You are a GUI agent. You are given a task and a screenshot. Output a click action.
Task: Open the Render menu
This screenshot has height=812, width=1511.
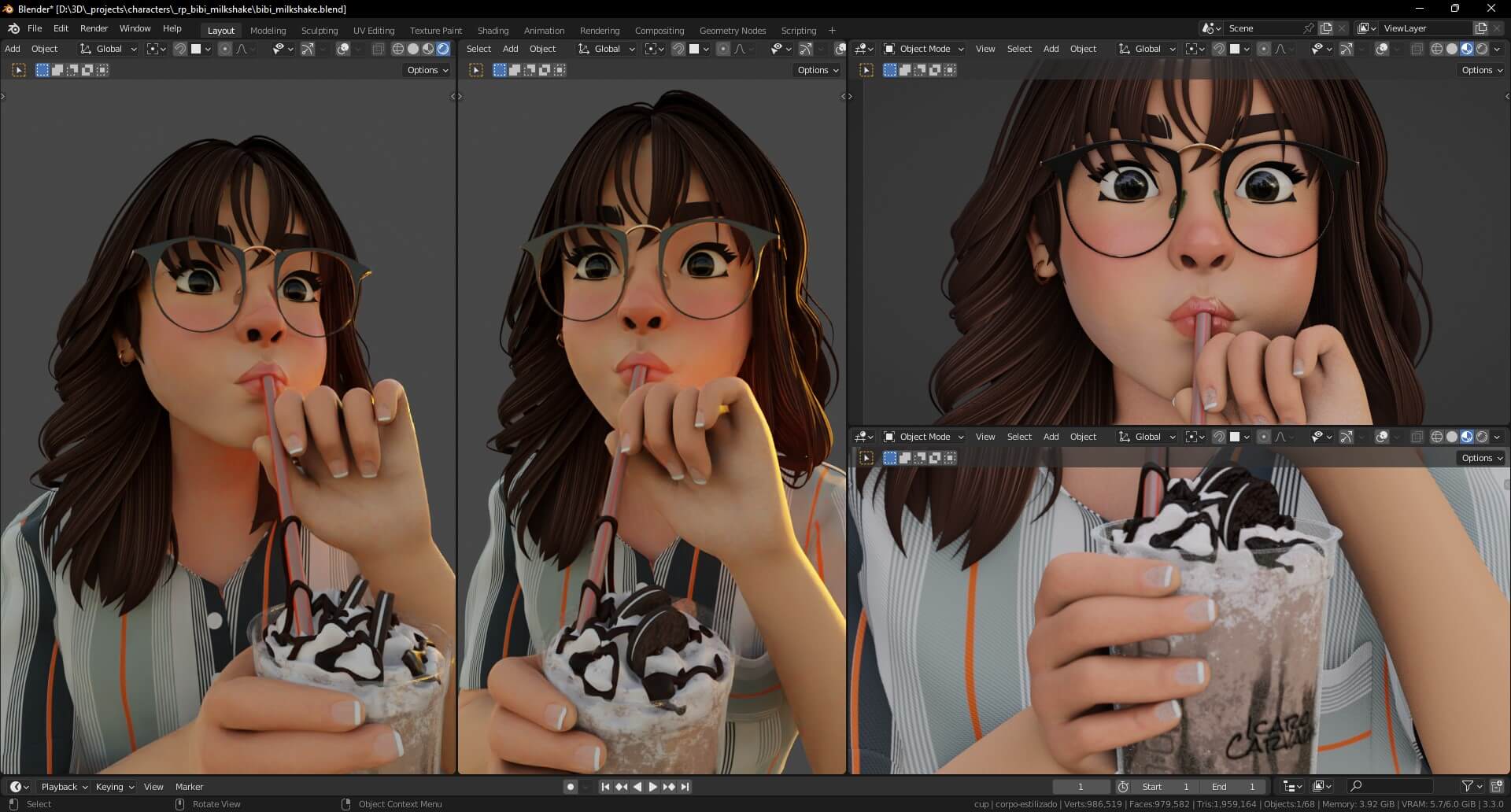(x=94, y=28)
